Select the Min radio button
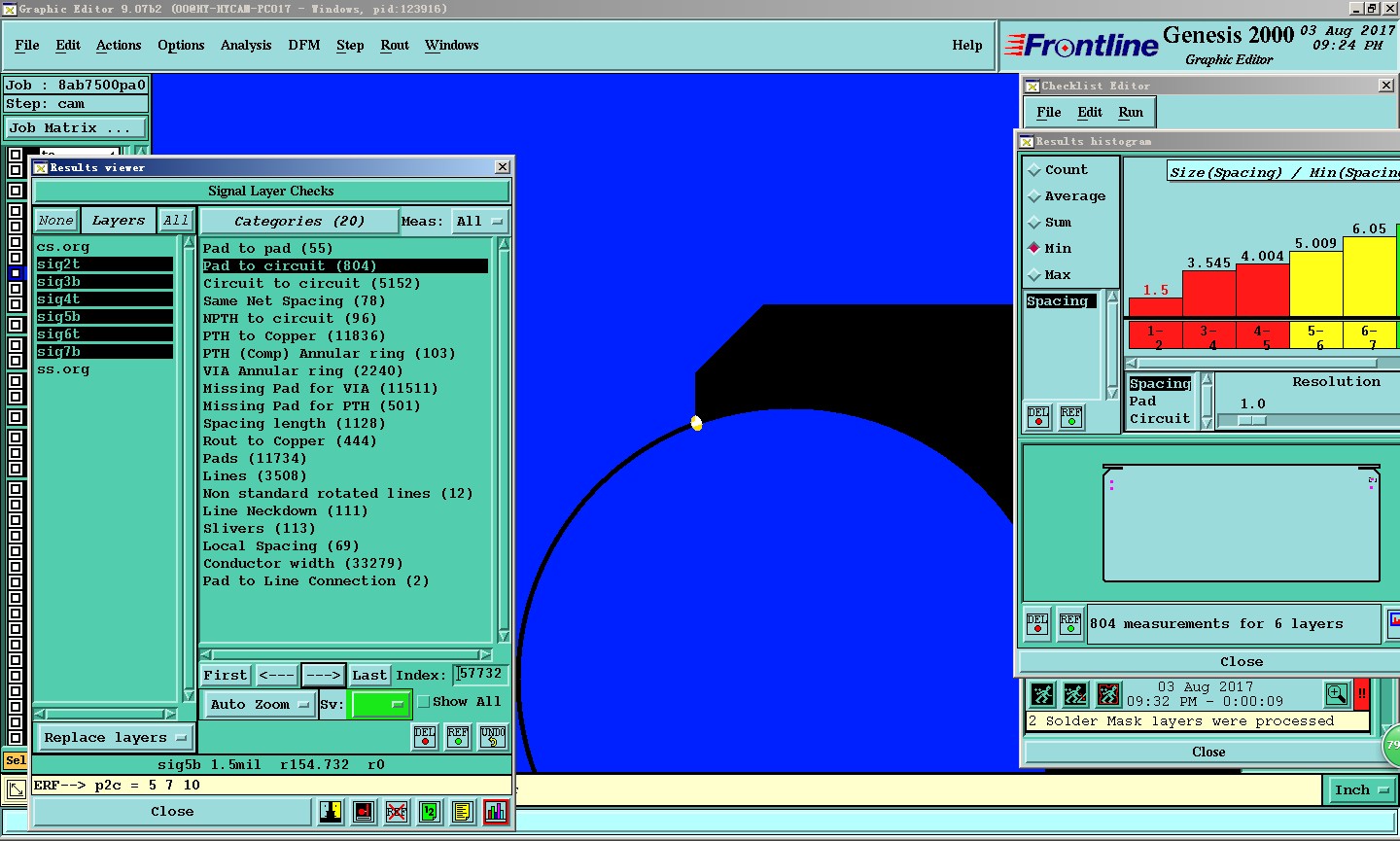The width and height of the screenshot is (1400, 841). [1034, 249]
